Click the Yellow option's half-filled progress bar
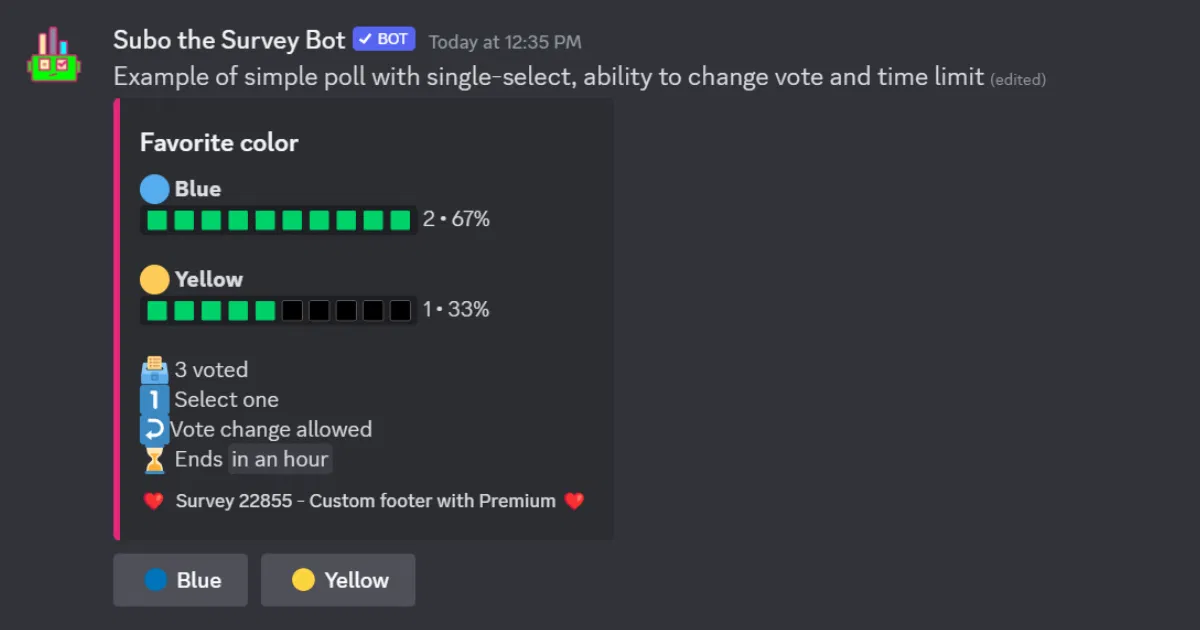Image resolution: width=1200 pixels, height=630 pixels. point(278,310)
